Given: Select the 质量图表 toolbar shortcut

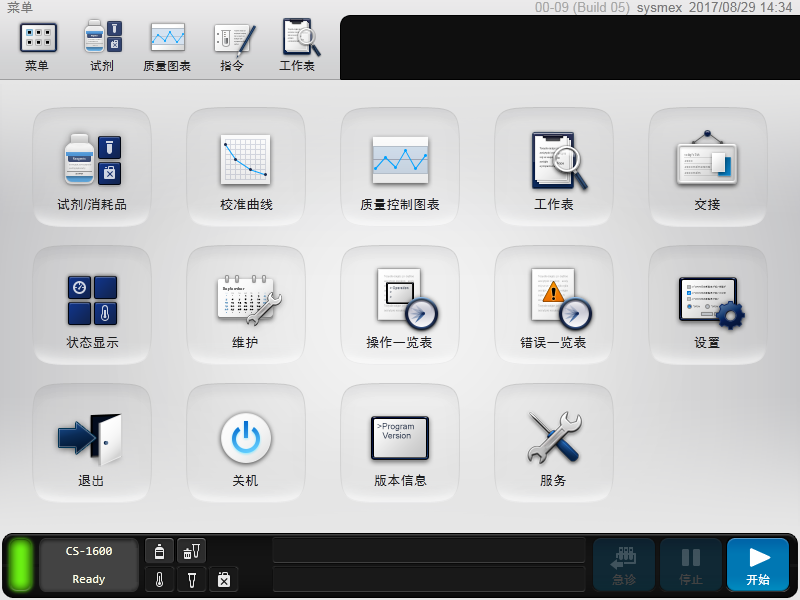Looking at the screenshot, I should pos(167,46).
